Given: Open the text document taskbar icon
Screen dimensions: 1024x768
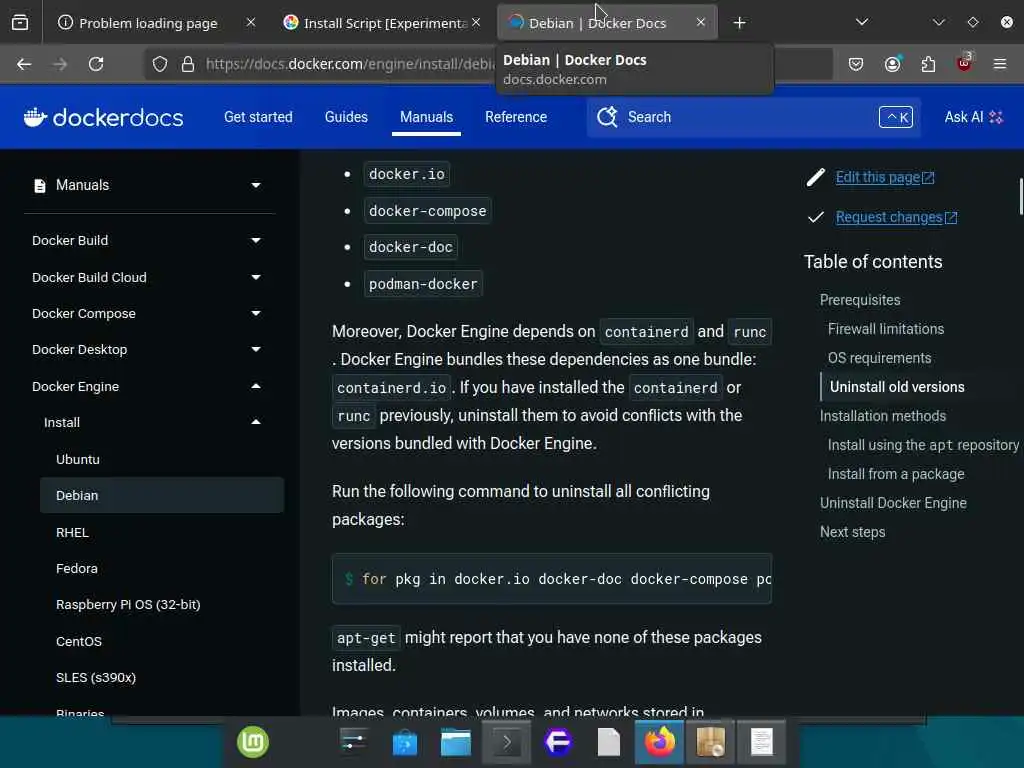Looking at the screenshot, I should (761, 743).
